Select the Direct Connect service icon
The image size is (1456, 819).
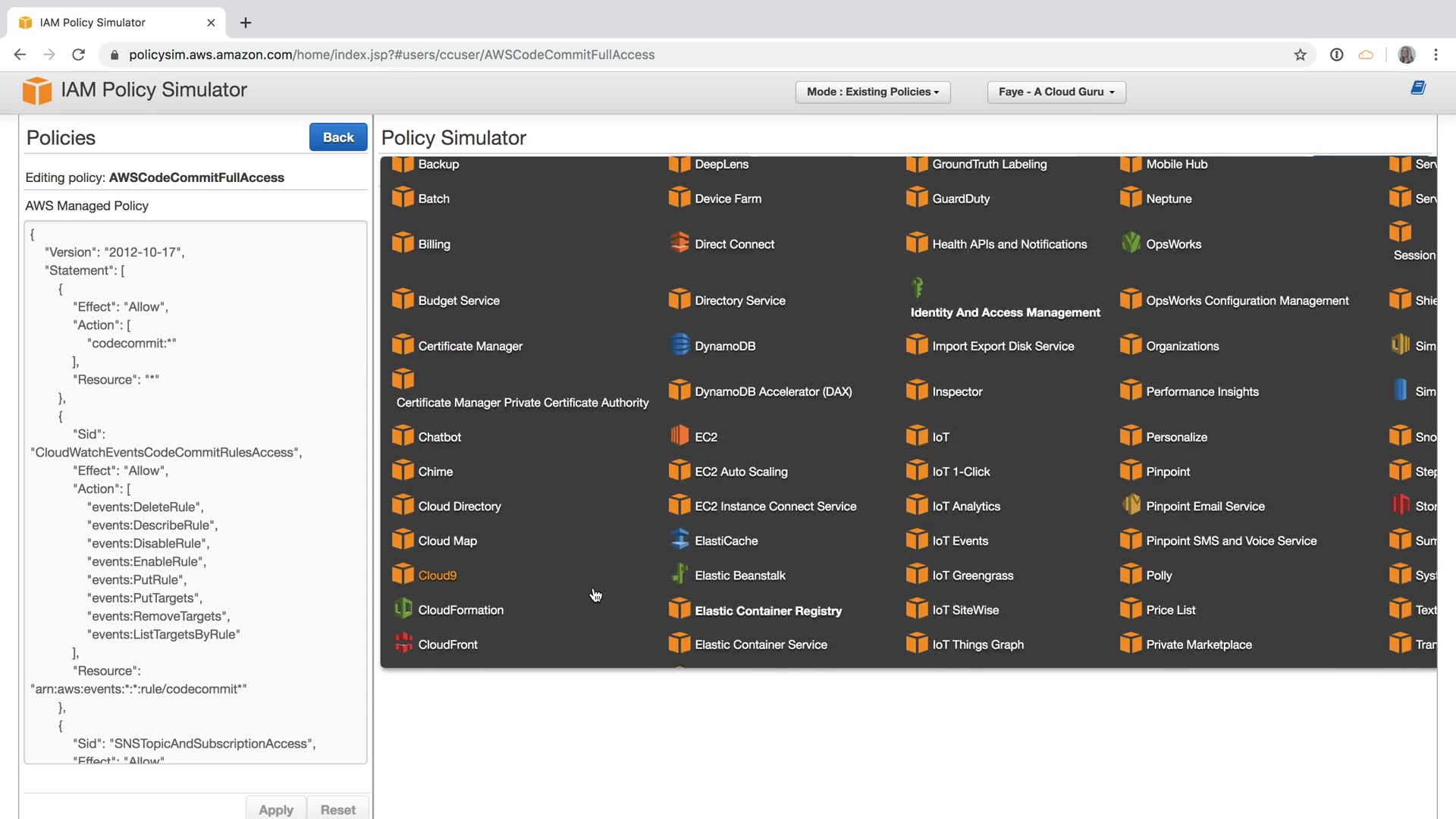pyautogui.click(x=679, y=243)
